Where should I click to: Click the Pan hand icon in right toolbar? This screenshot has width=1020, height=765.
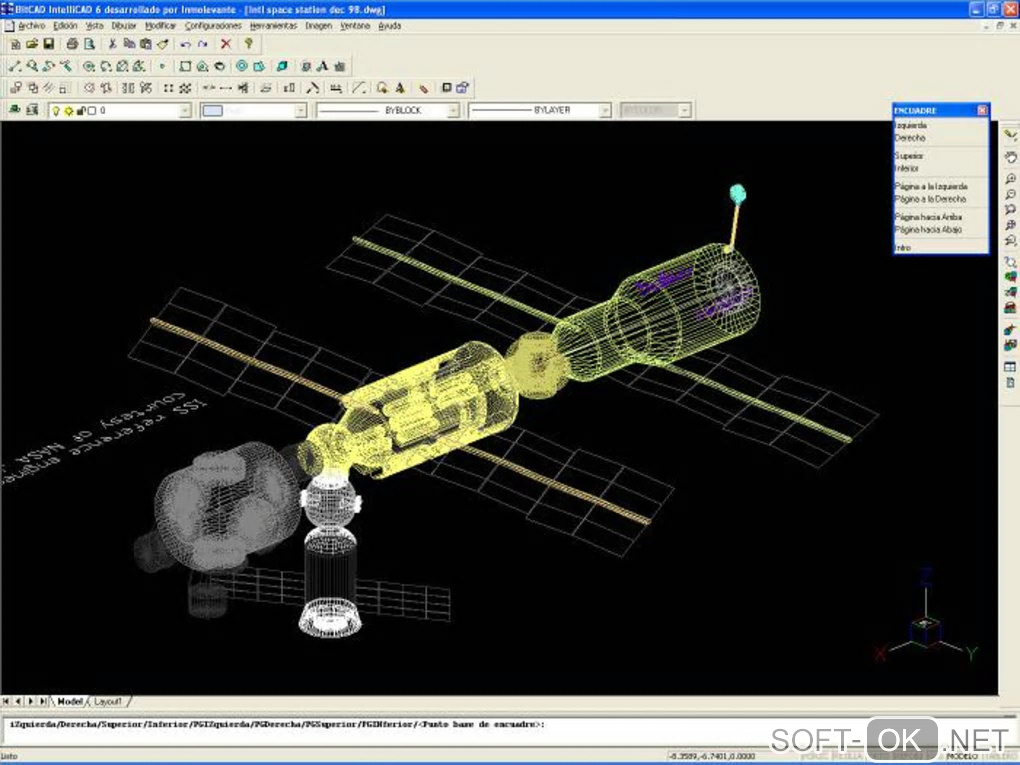[1010, 157]
